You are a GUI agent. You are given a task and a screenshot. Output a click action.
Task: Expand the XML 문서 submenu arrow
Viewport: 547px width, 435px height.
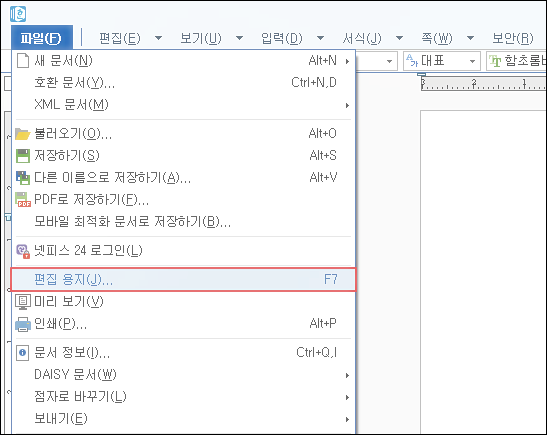347,105
